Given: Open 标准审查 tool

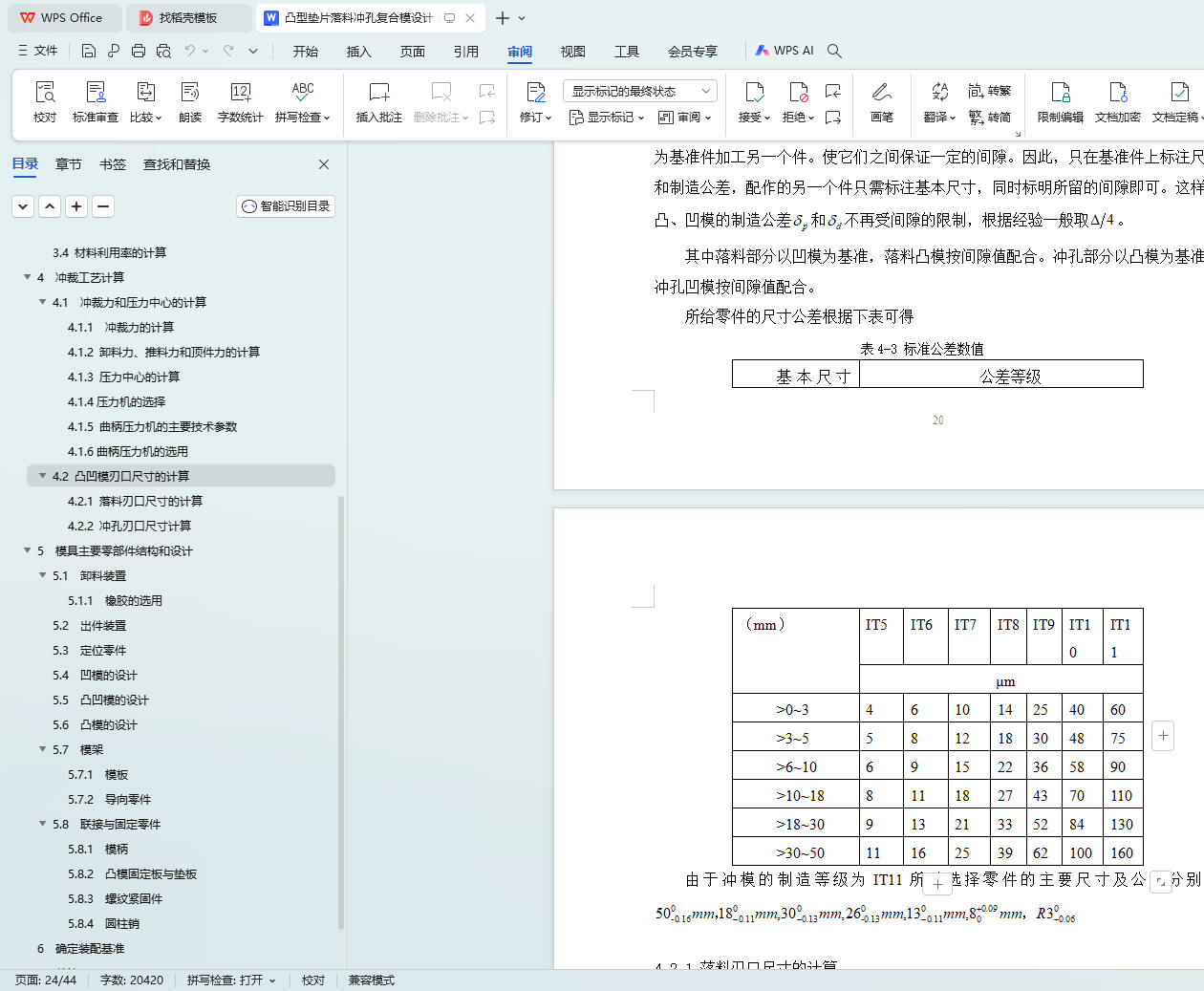Looking at the screenshot, I should (x=96, y=102).
